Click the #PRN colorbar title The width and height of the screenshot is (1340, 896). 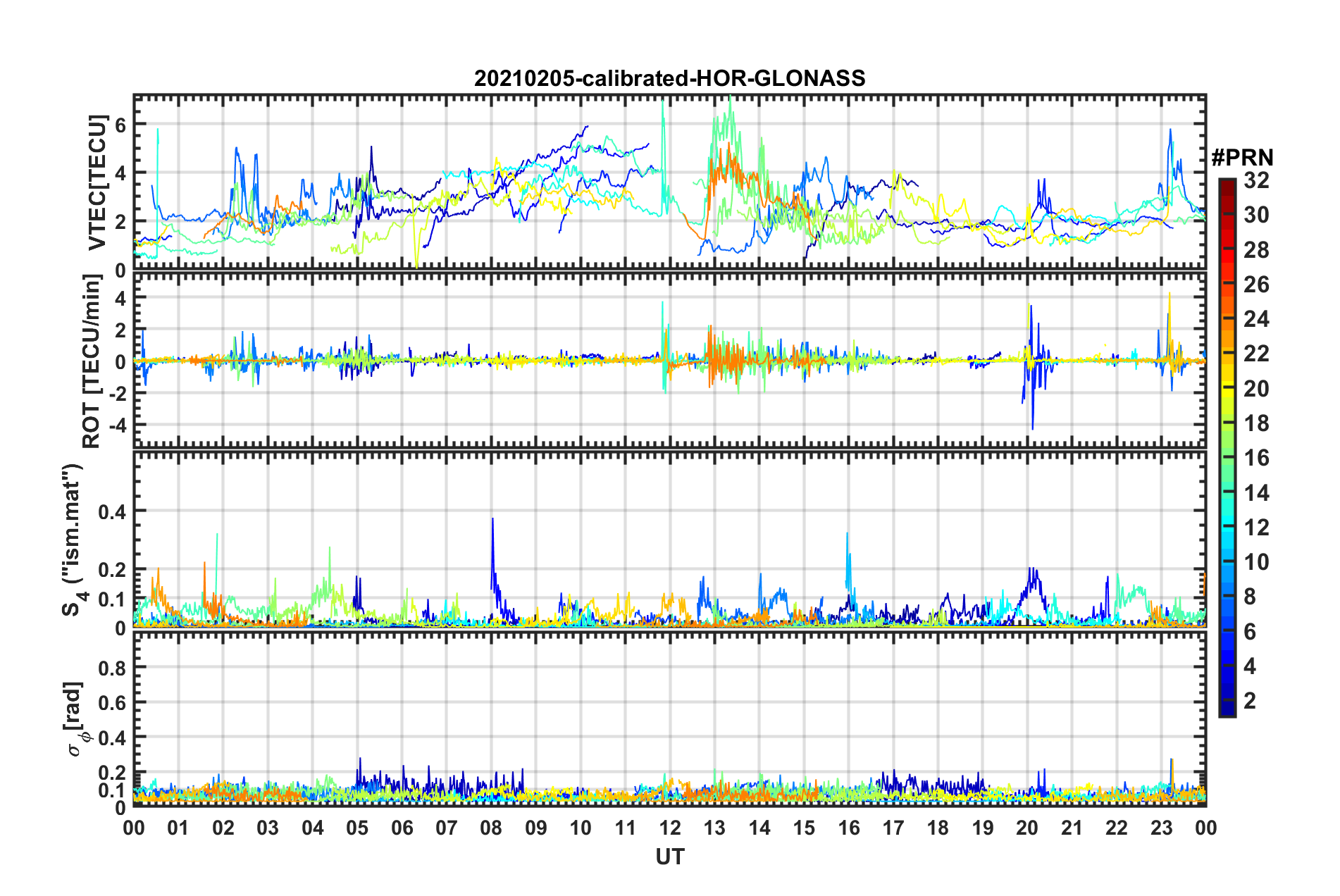[1242, 158]
